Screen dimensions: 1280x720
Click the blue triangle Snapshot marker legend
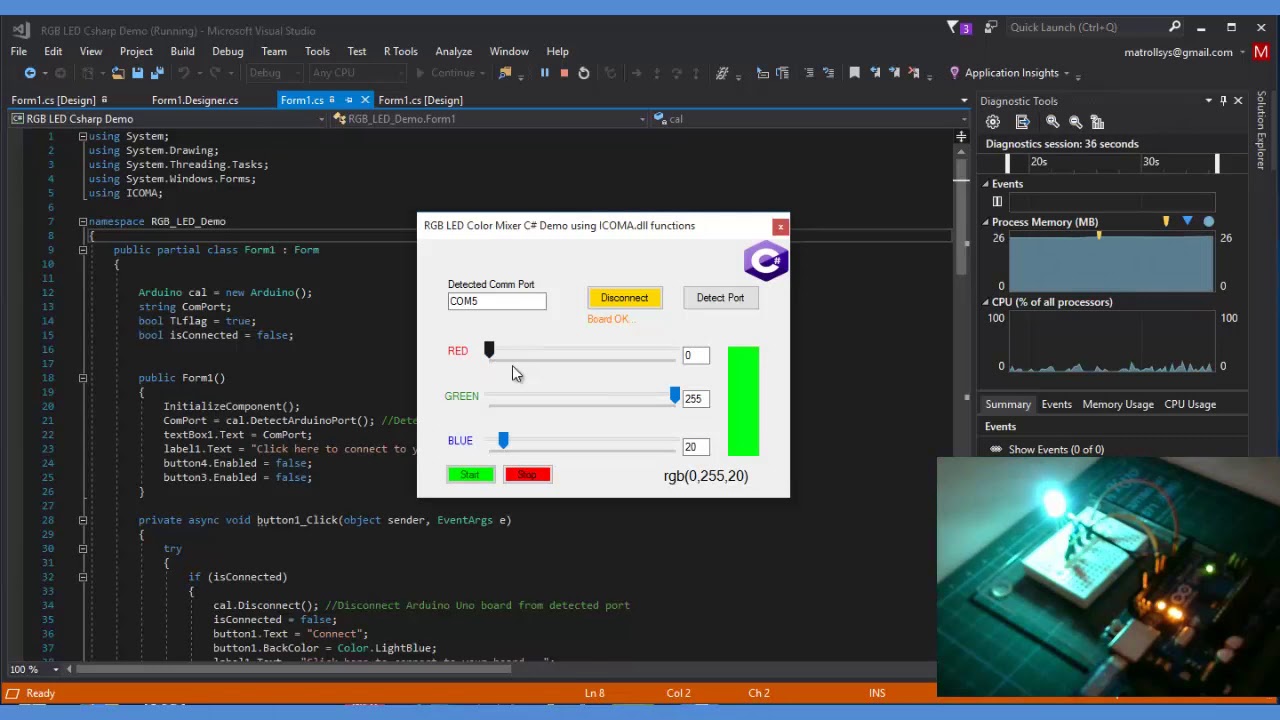click(x=1187, y=222)
